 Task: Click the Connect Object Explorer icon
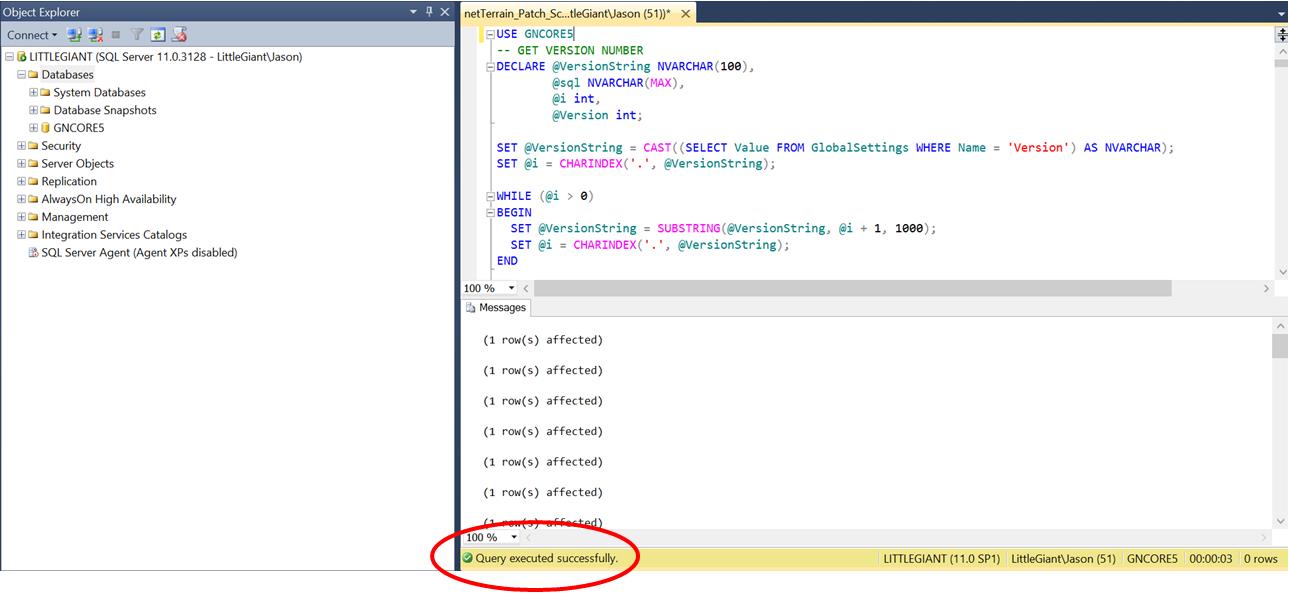pyautogui.click(x=74, y=35)
